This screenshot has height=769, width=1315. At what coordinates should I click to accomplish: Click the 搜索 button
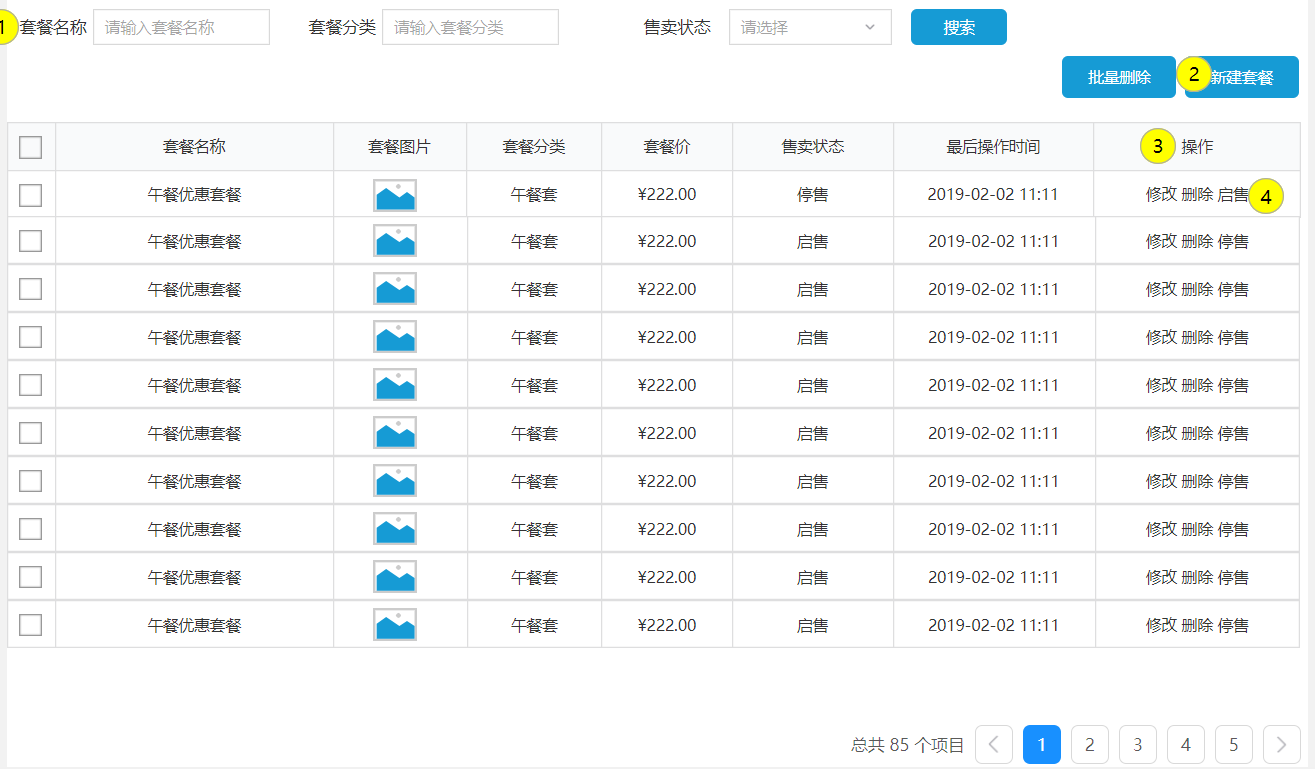(958, 28)
